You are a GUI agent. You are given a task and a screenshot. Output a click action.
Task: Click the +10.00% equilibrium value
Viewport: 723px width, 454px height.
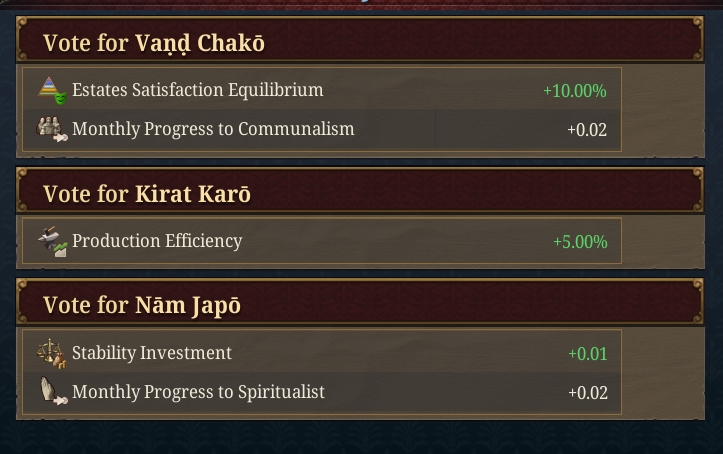575,91
